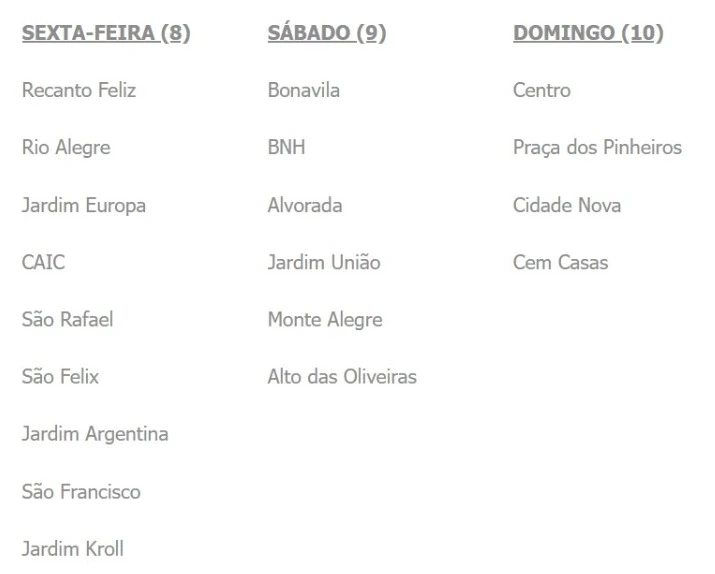Click the Alvorada entry
715x574 pixels.
pyautogui.click(x=305, y=206)
